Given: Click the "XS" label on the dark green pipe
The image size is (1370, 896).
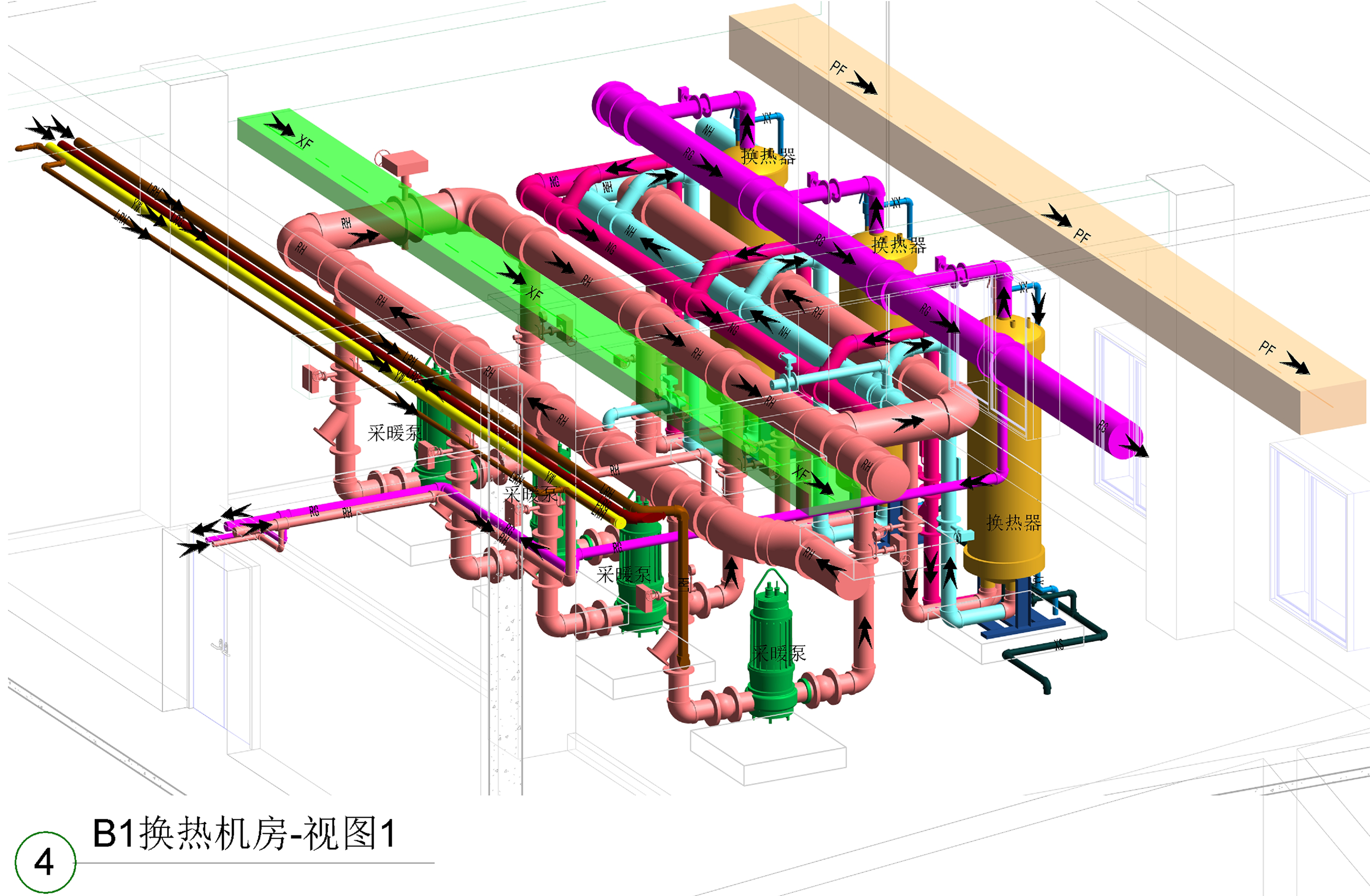Looking at the screenshot, I should pos(1059,645).
